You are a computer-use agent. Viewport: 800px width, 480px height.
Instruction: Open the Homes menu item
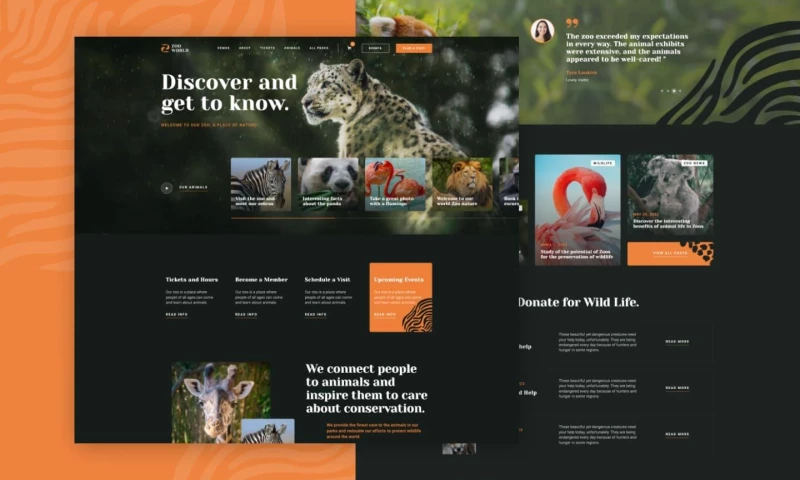tap(223, 48)
